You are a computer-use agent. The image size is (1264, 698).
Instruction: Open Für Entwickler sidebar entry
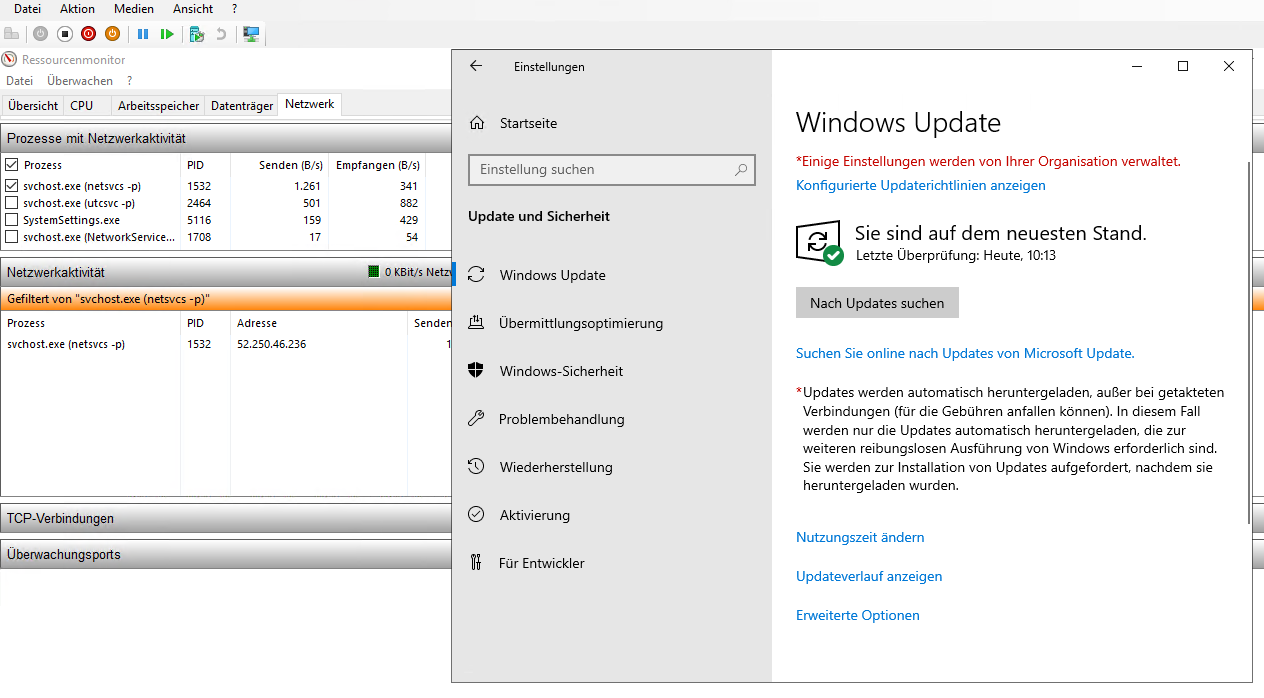(x=527, y=563)
